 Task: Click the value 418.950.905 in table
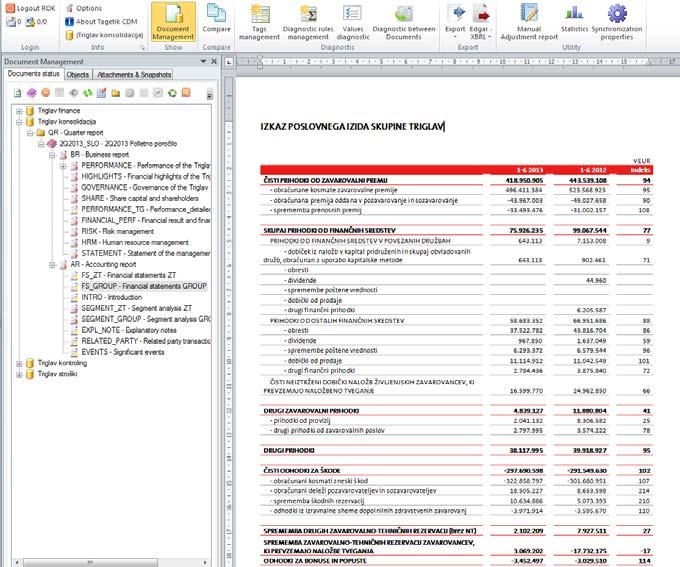coord(524,180)
